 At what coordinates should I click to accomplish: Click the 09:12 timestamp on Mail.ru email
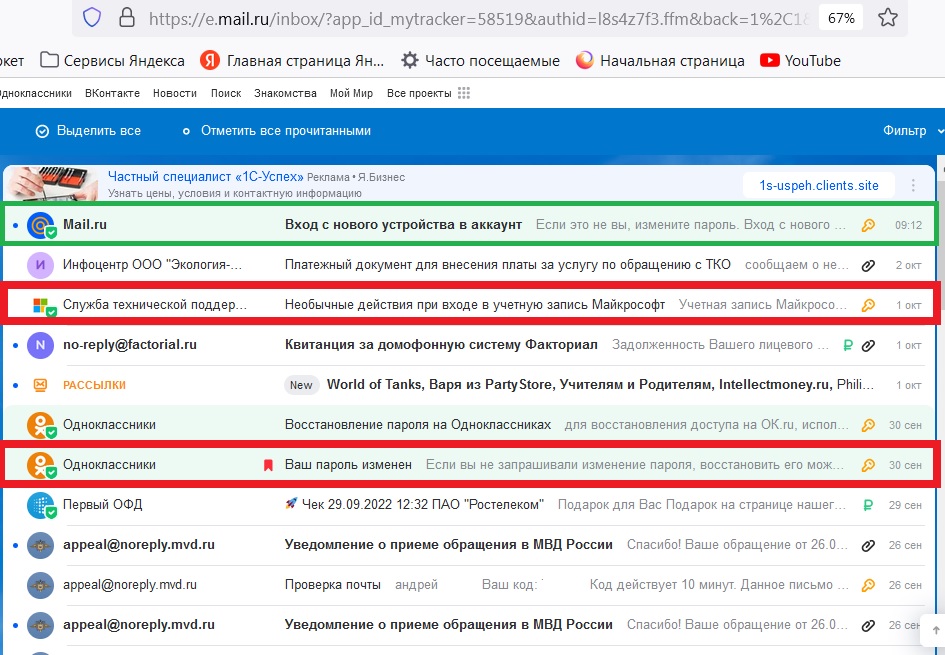[908, 225]
